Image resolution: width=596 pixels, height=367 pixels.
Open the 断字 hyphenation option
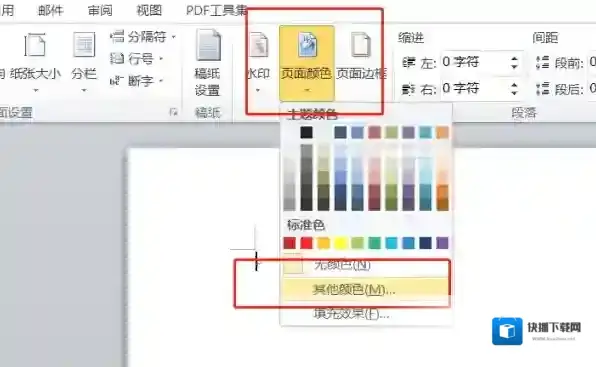point(137,81)
